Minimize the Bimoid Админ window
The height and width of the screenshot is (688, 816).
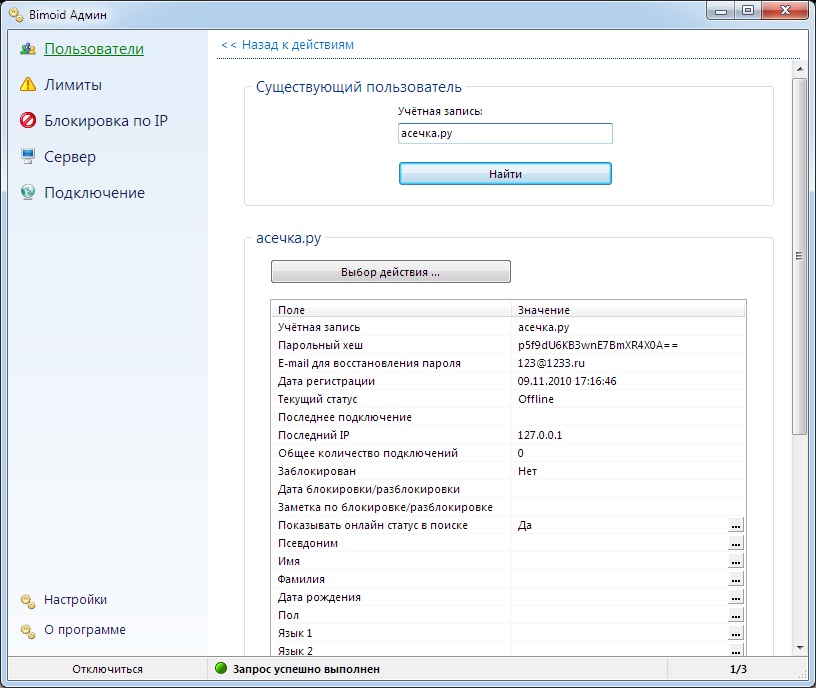[721, 11]
